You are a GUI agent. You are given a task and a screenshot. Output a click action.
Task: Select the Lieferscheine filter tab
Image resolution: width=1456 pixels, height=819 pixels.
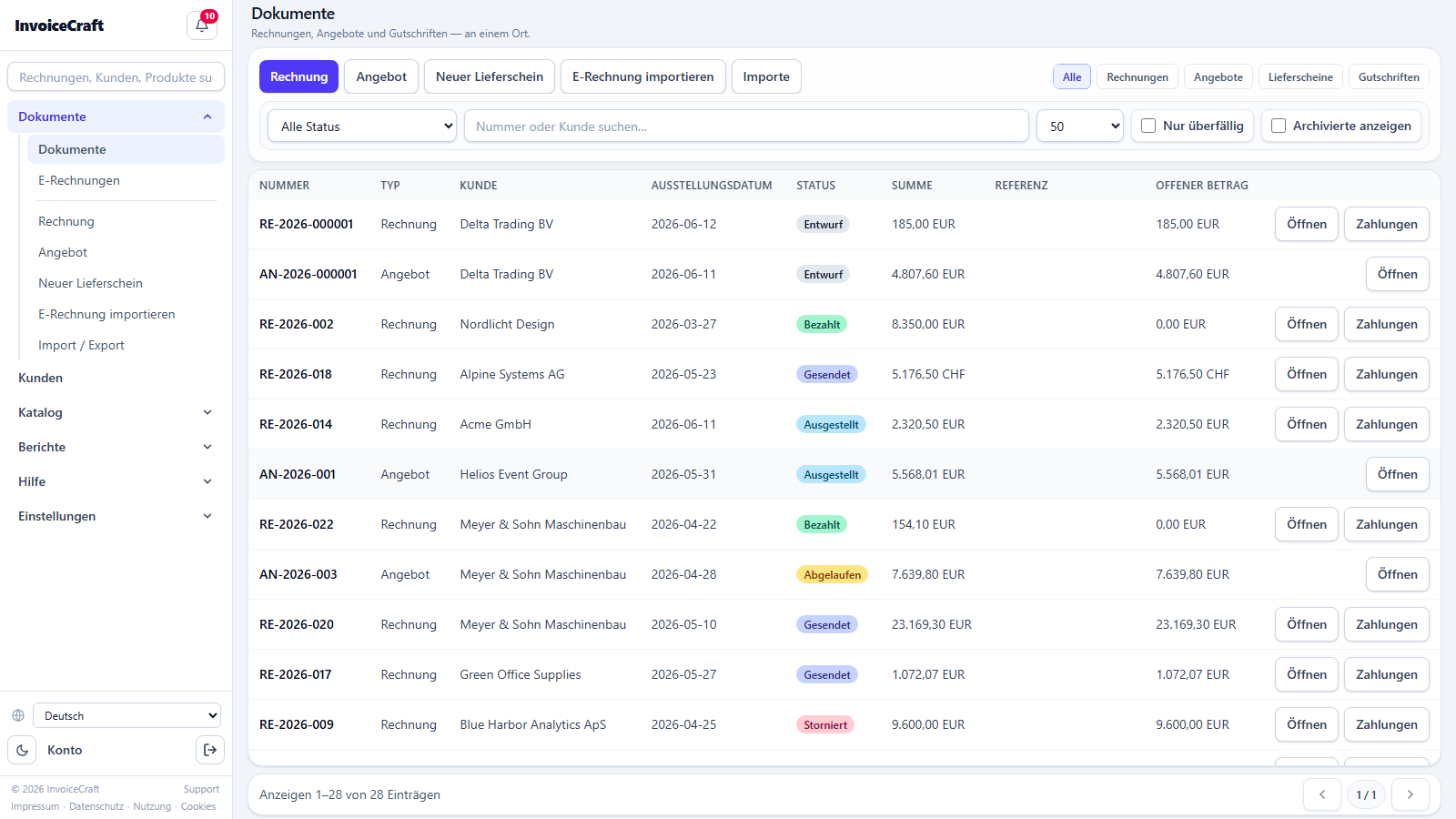[1300, 77]
